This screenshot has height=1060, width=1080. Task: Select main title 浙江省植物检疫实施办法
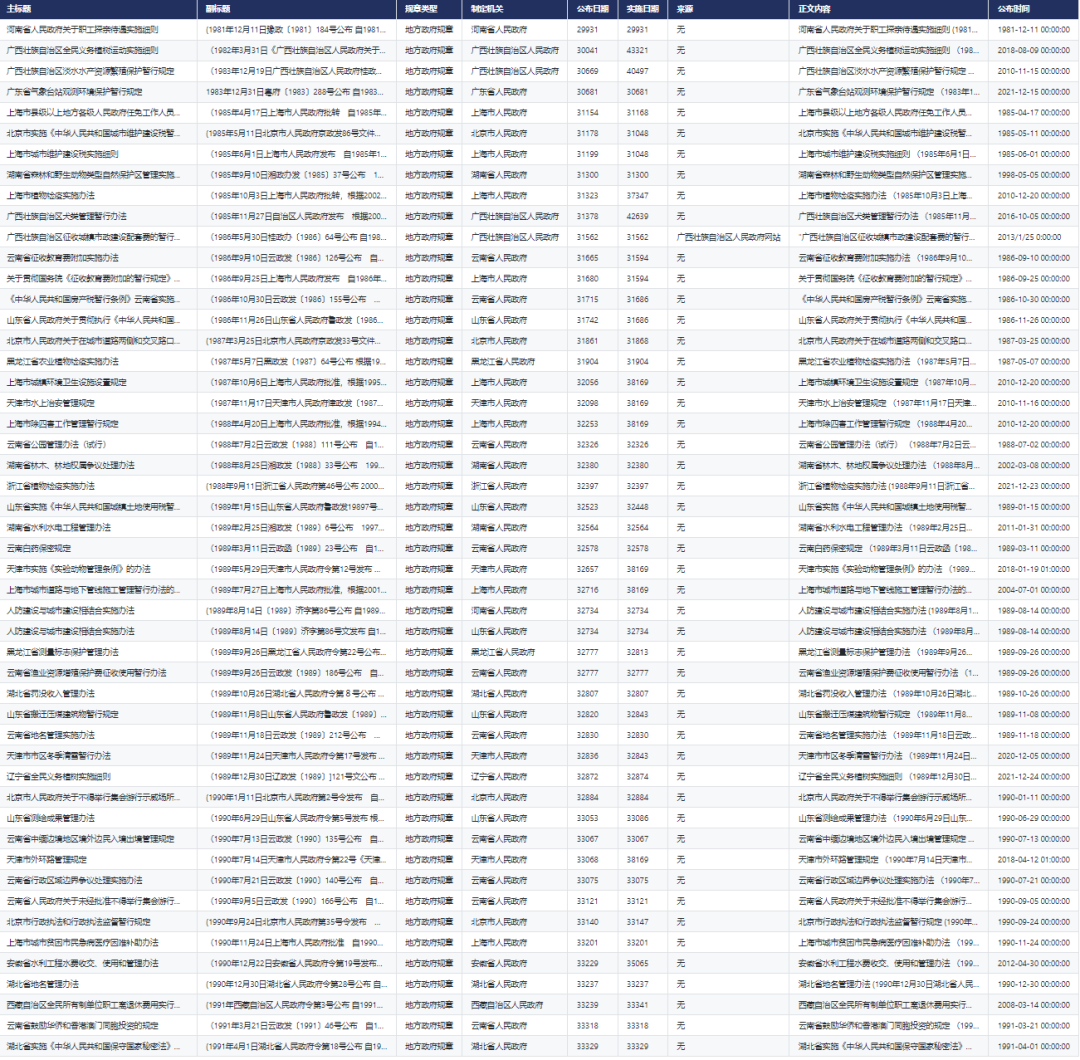(x=51, y=486)
